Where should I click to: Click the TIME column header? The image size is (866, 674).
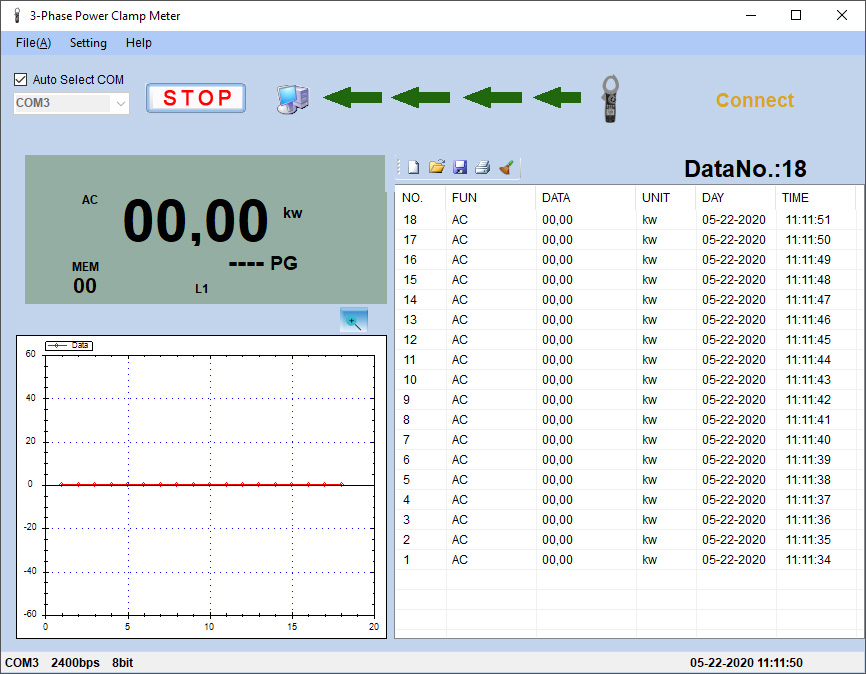click(x=795, y=197)
